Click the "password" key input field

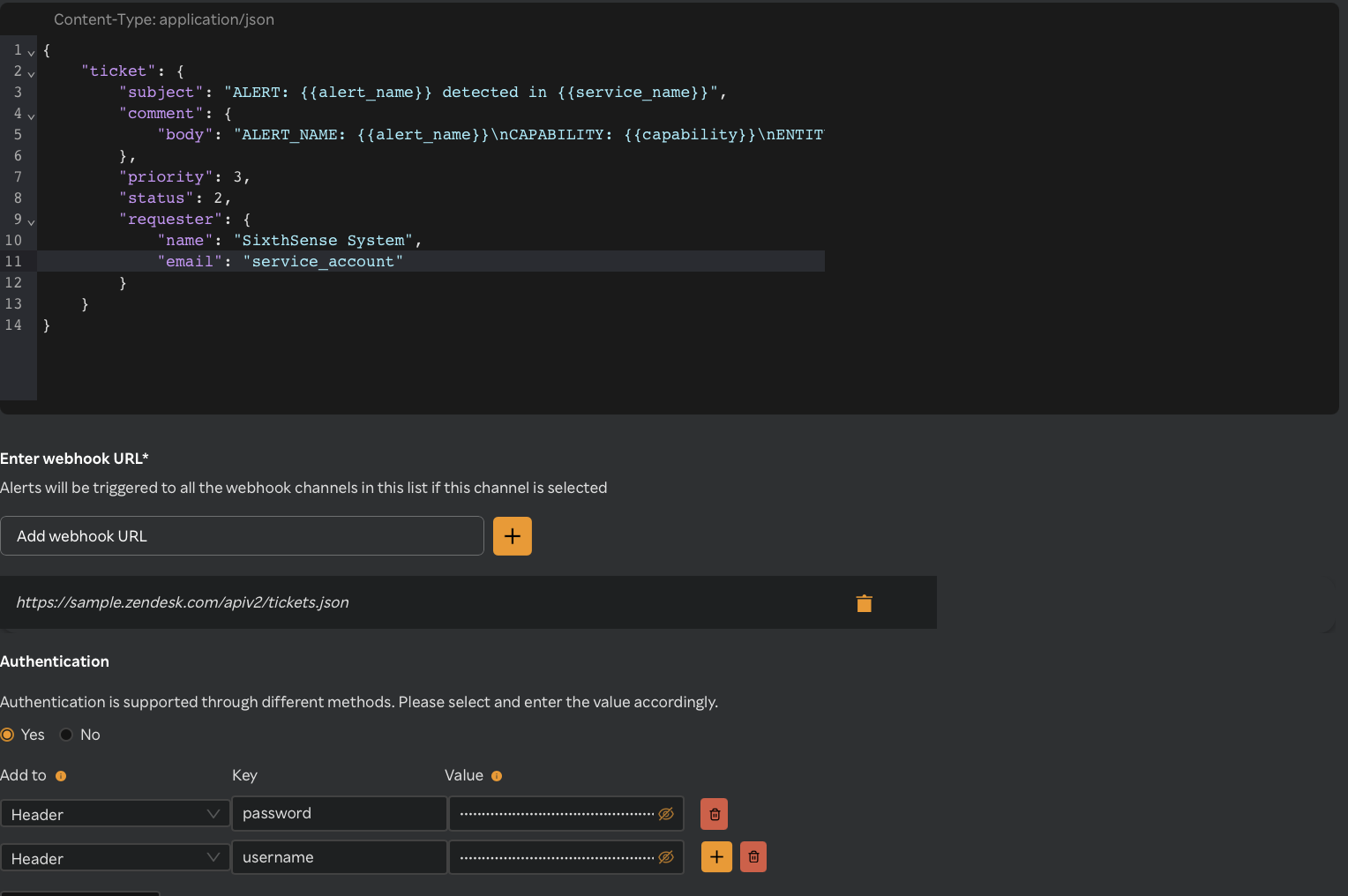[339, 813]
